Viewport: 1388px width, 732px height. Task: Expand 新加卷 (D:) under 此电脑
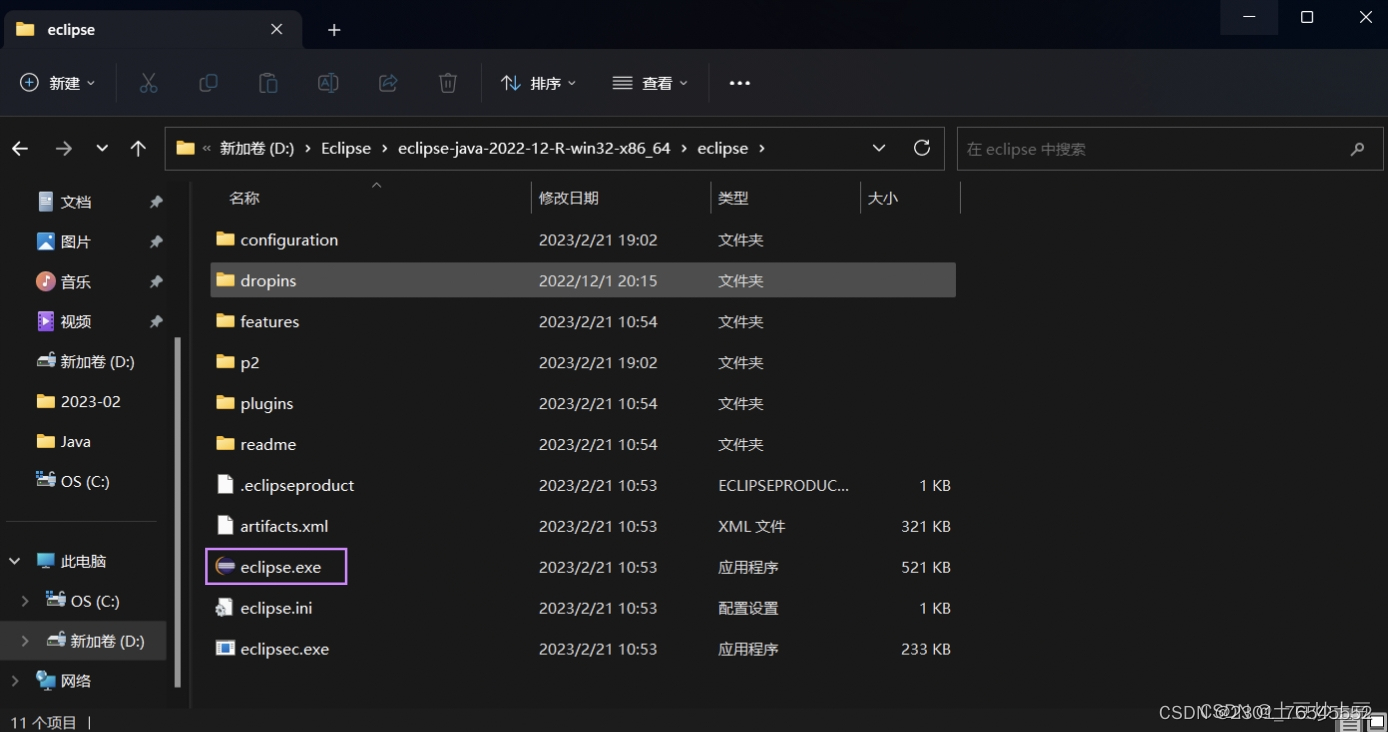[x=25, y=641]
